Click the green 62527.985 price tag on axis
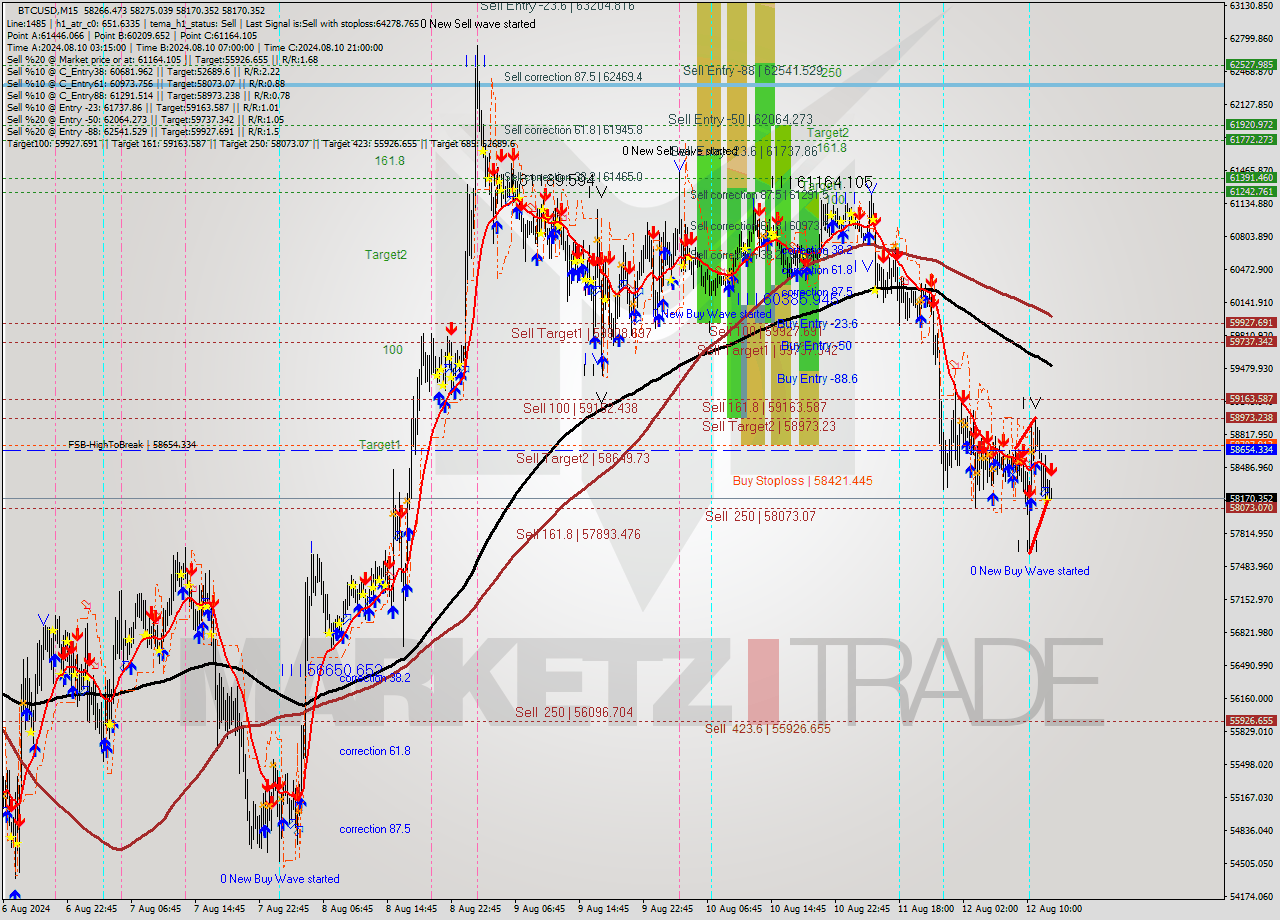1280x920 pixels. point(1251,65)
